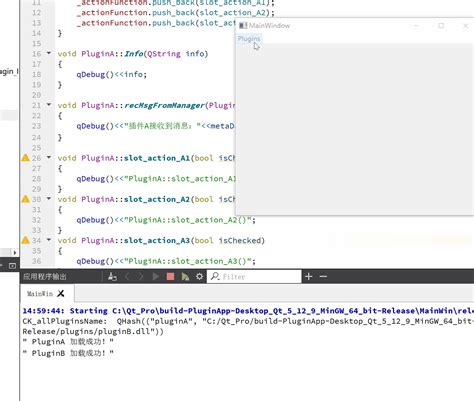Fold slot_action_A3 function at line 34
The image size is (474, 401).
coord(49,240)
